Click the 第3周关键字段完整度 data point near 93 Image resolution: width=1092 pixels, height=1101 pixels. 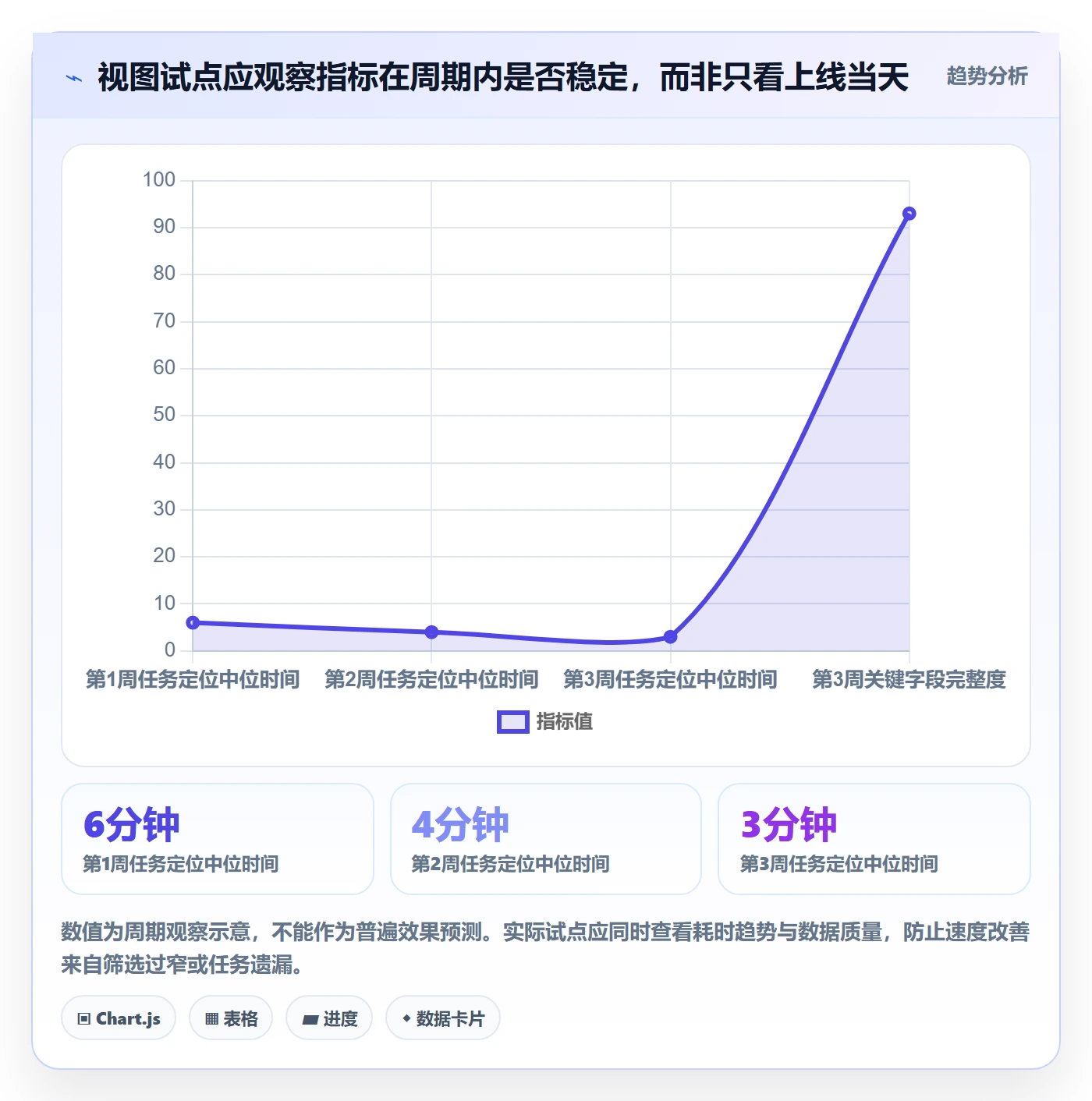tap(909, 214)
